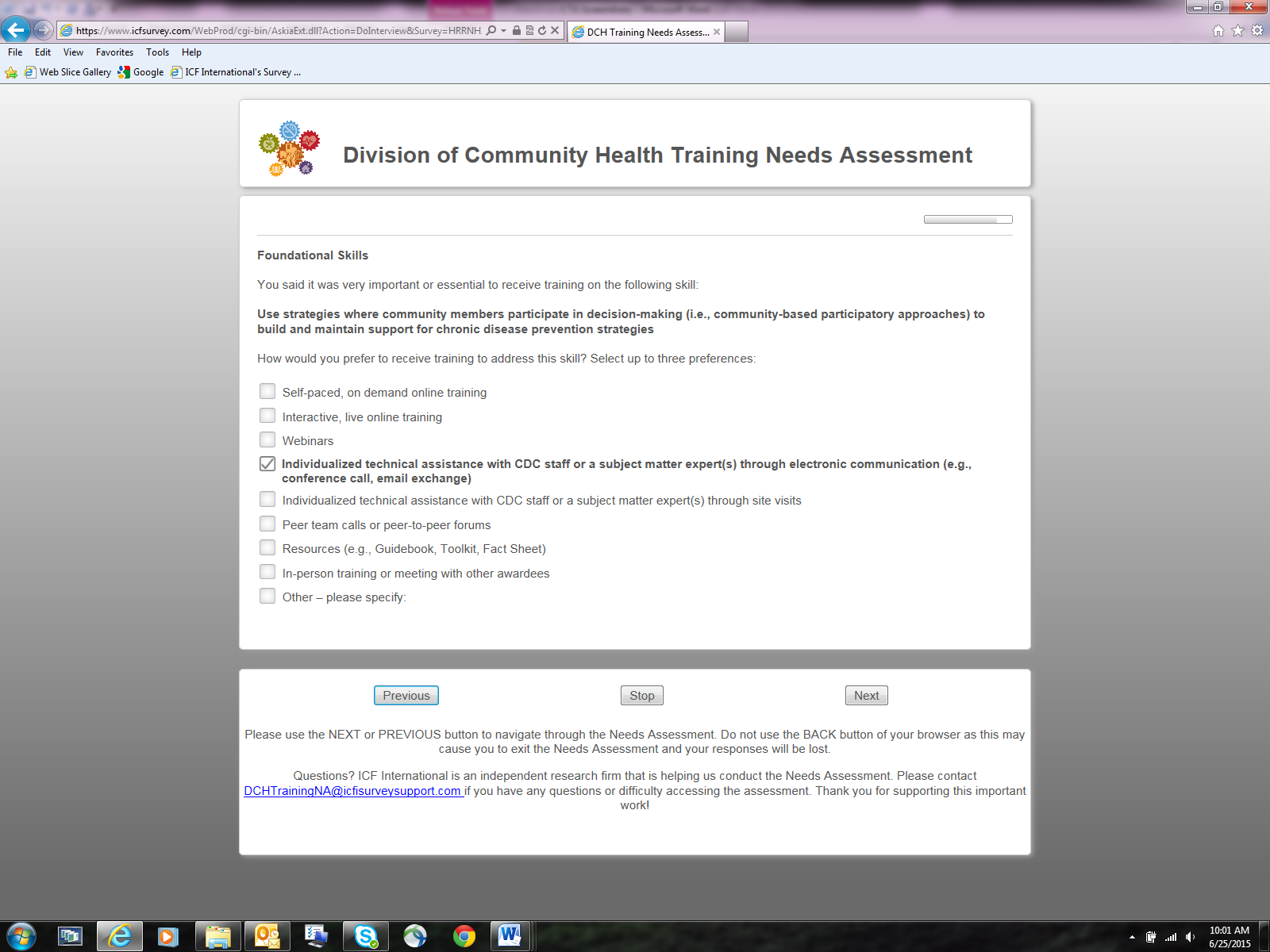The image size is (1270, 952).
Task: Check Interactive, live online training
Action: (267, 416)
